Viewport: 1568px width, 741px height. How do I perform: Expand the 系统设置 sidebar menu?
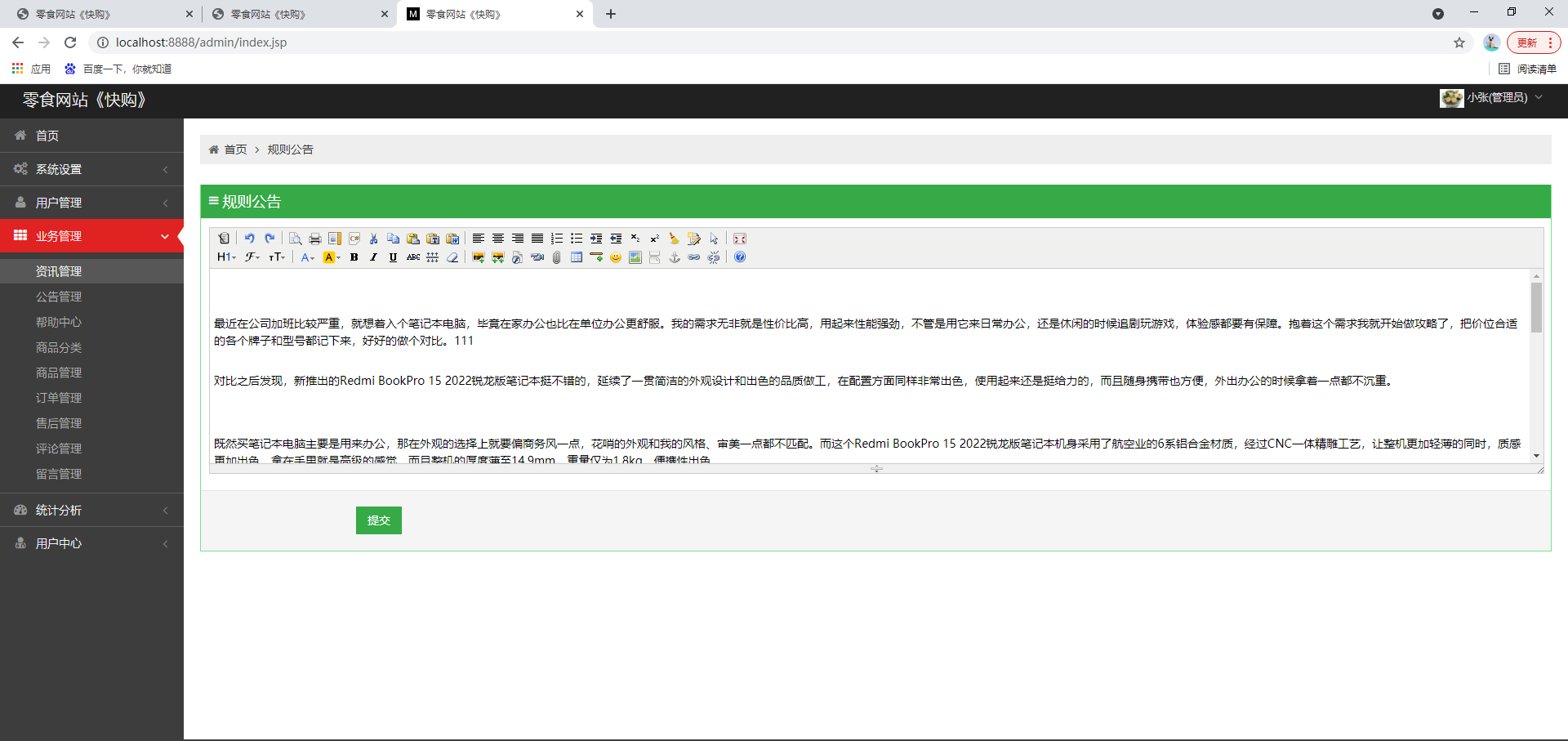(x=91, y=169)
